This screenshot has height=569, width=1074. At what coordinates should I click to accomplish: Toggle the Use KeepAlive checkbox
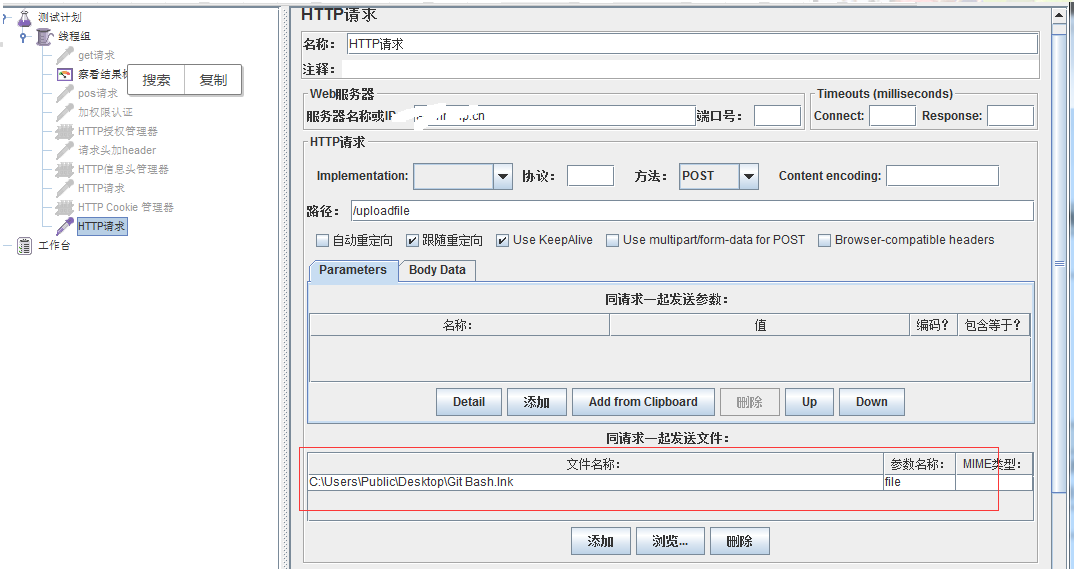(x=503, y=240)
